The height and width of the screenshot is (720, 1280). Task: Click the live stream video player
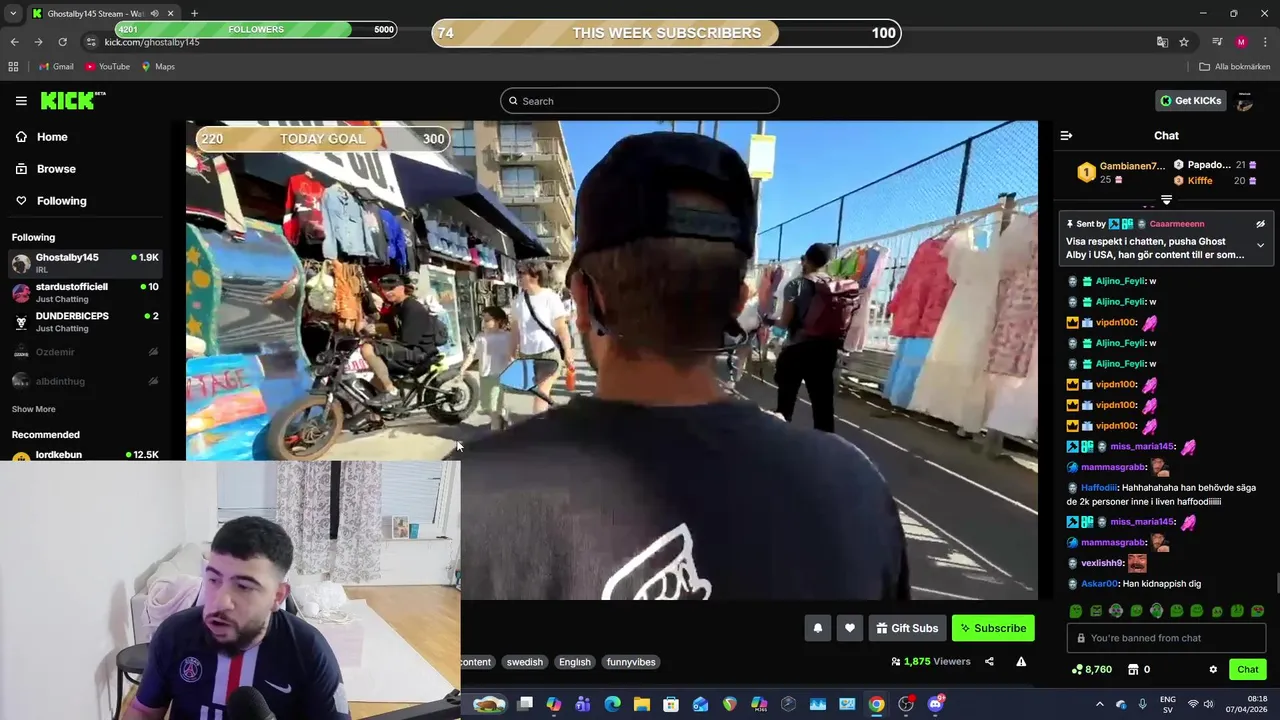(x=612, y=360)
